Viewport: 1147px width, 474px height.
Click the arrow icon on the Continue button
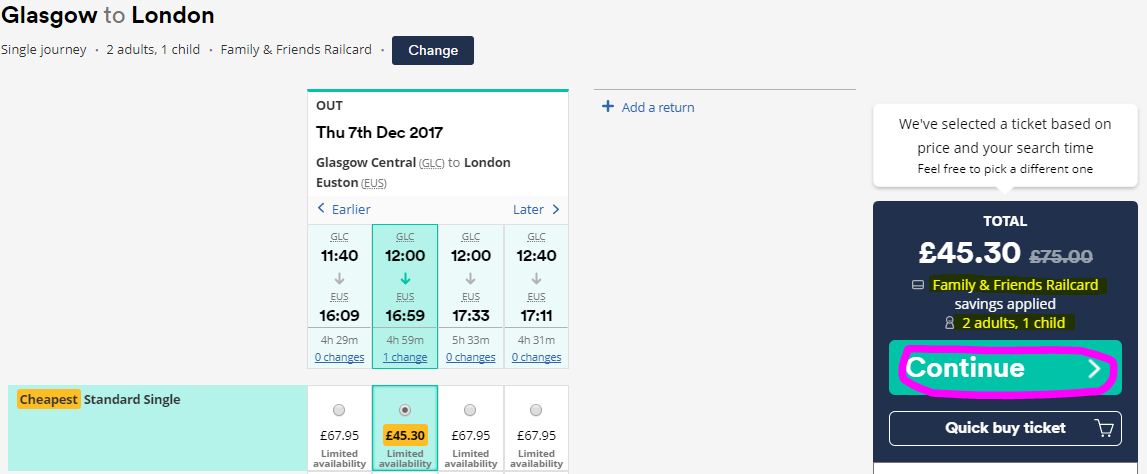pos(1095,369)
